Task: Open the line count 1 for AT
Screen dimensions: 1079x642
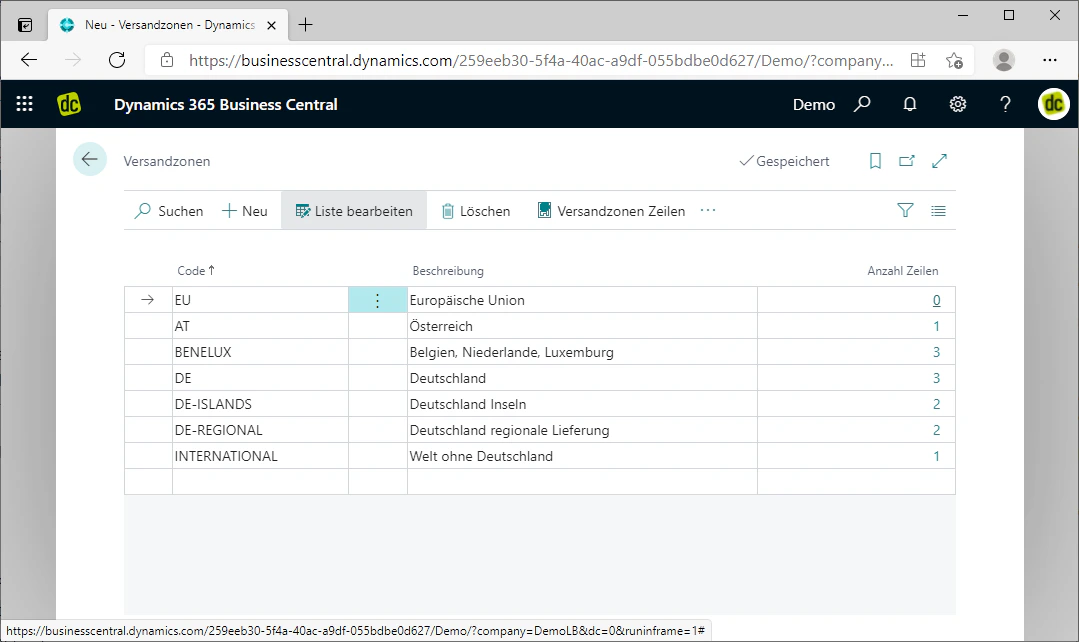Action: click(937, 326)
